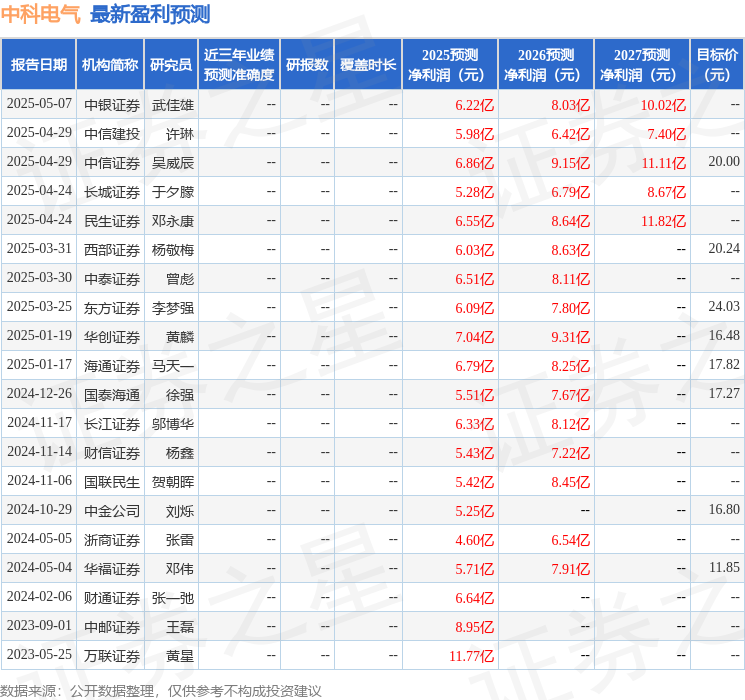The width and height of the screenshot is (745, 700).
Task: Select the 11.77亿 forecast value
Action: click(471, 656)
